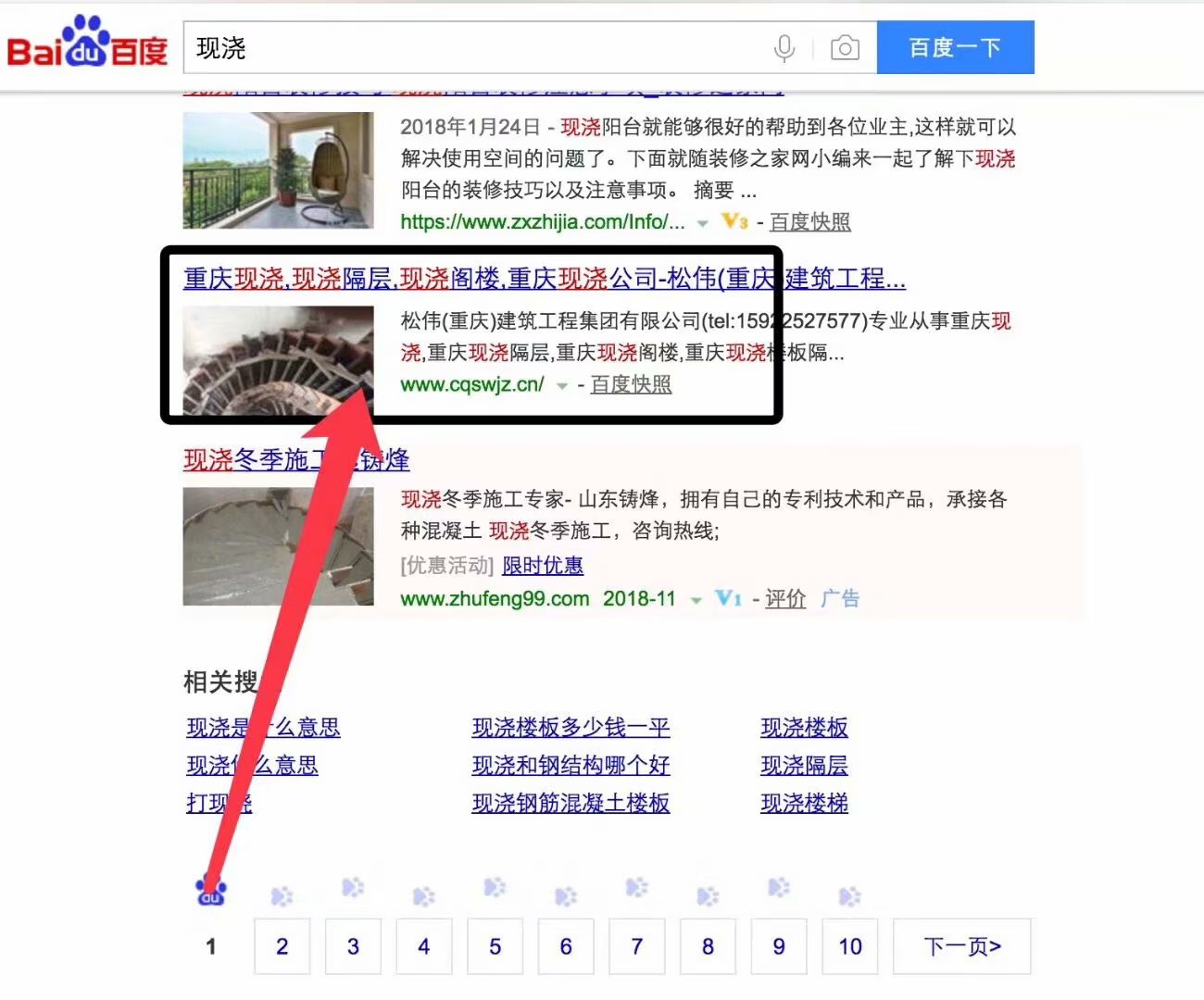Open 百度快照 for cqswjz.cn result
1204x1000 pixels.
[631, 384]
